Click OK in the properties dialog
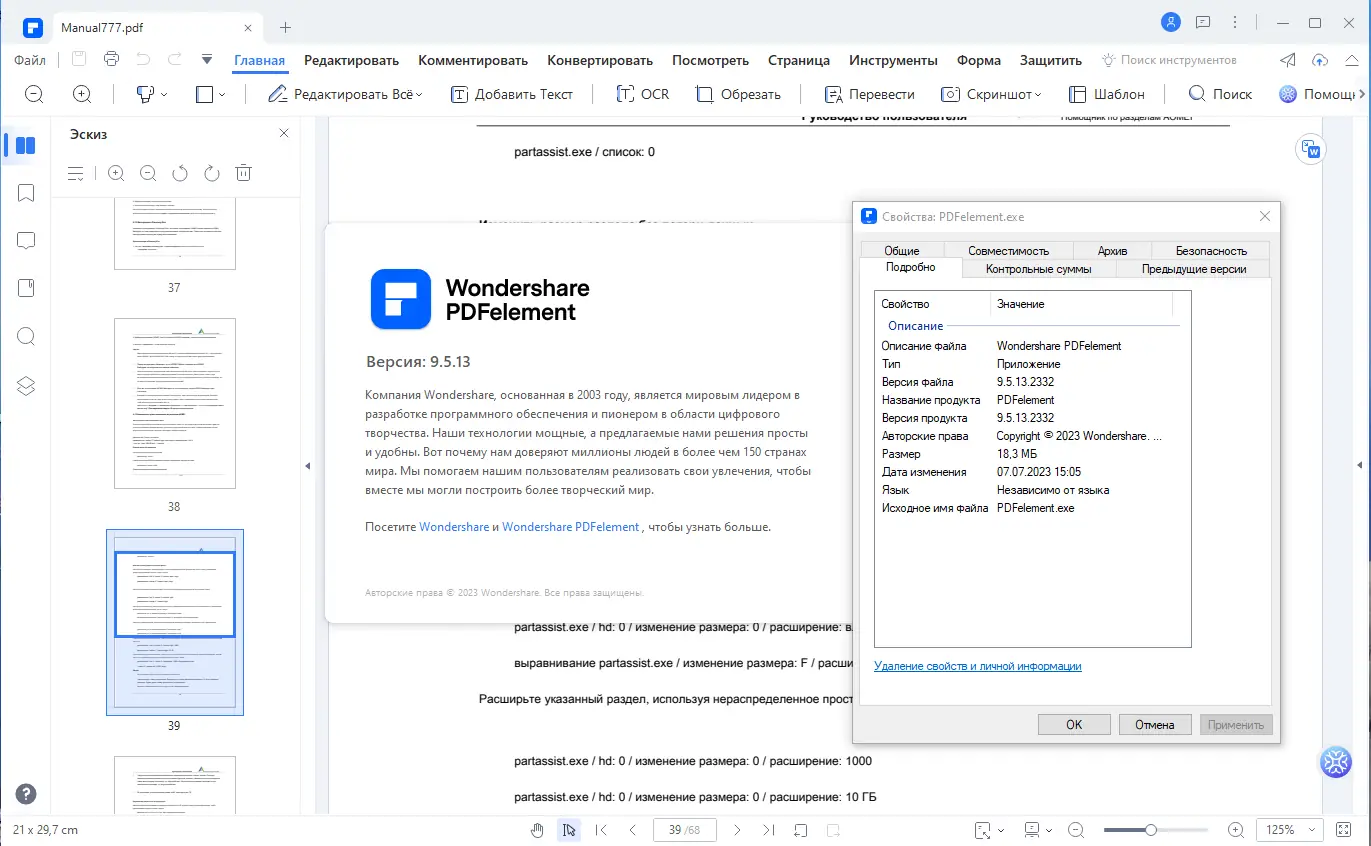 coord(1074,725)
